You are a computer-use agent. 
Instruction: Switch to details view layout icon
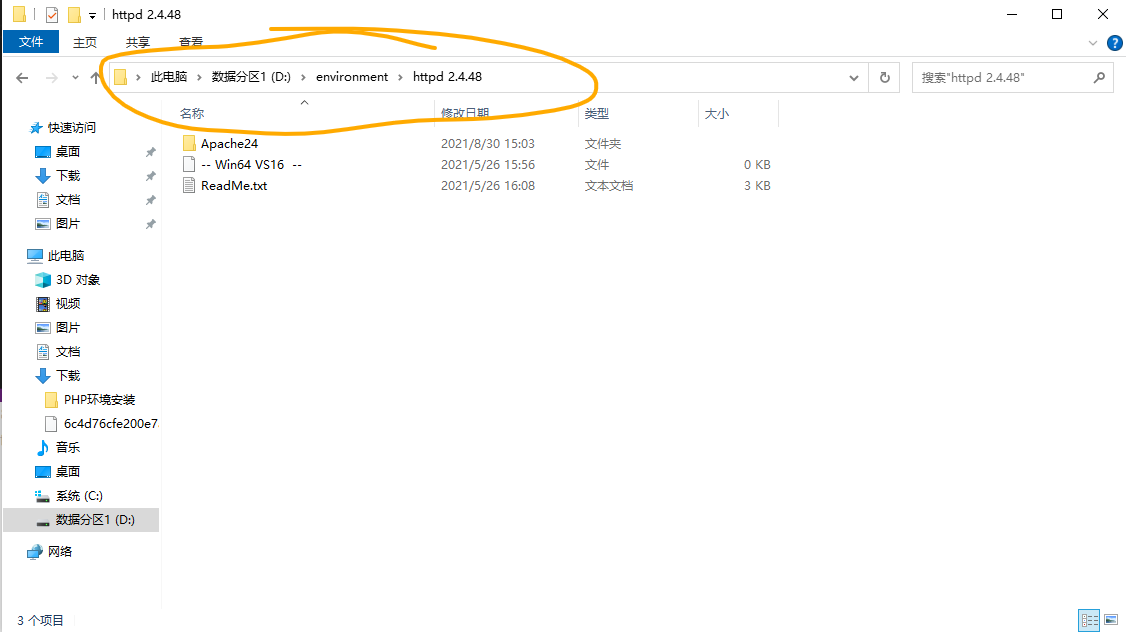pos(1089,620)
